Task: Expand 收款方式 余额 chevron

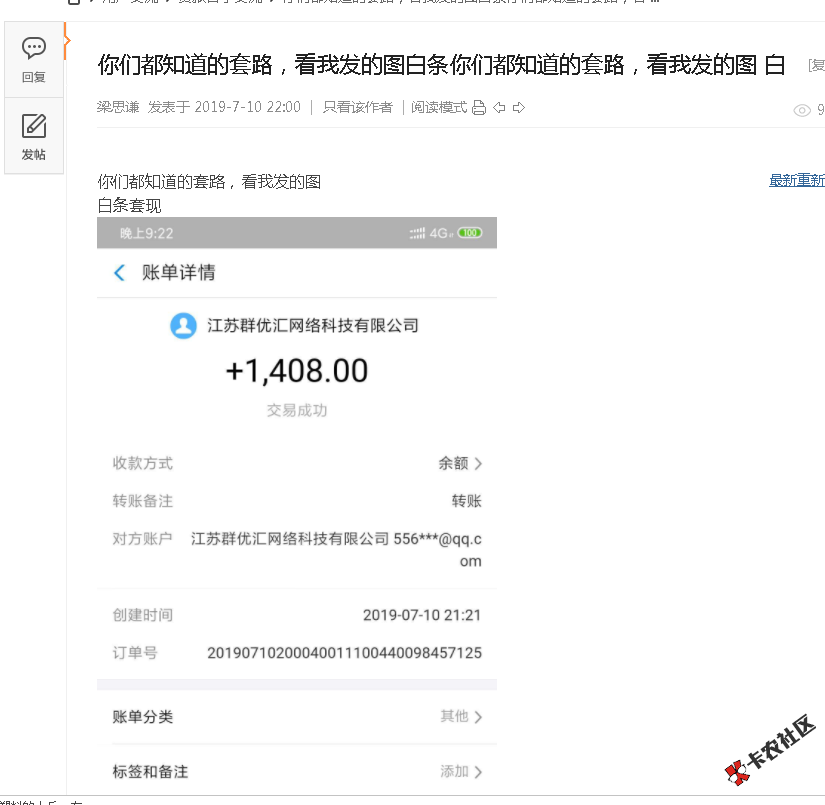Action: tap(478, 464)
